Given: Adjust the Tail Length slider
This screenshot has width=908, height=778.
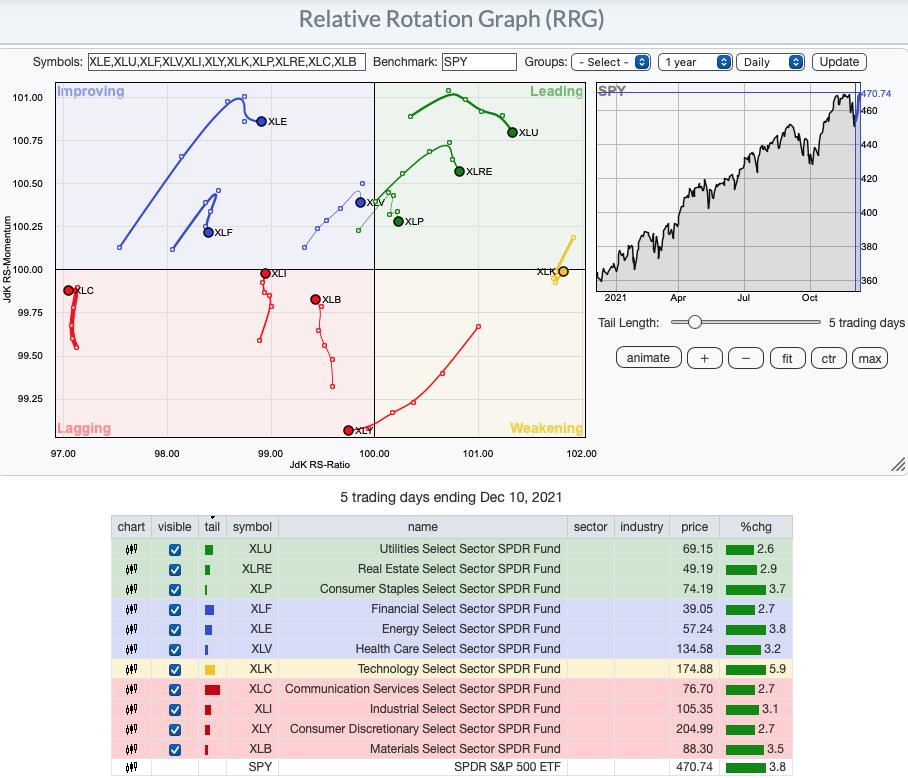Looking at the screenshot, I should coord(694,322).
